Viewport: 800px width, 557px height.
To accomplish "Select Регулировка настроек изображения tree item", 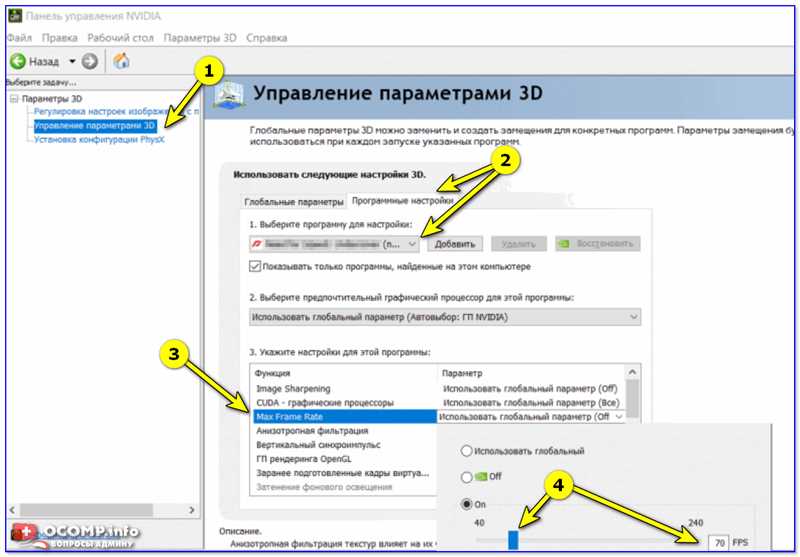I will coord(116,111).
